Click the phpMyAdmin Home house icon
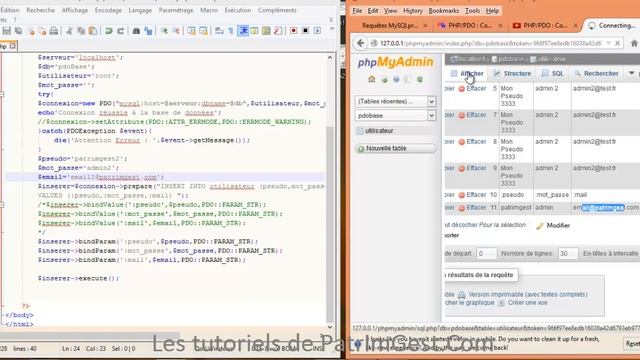Viewport: 640px width, 360px height. click(x=371, y=79)
